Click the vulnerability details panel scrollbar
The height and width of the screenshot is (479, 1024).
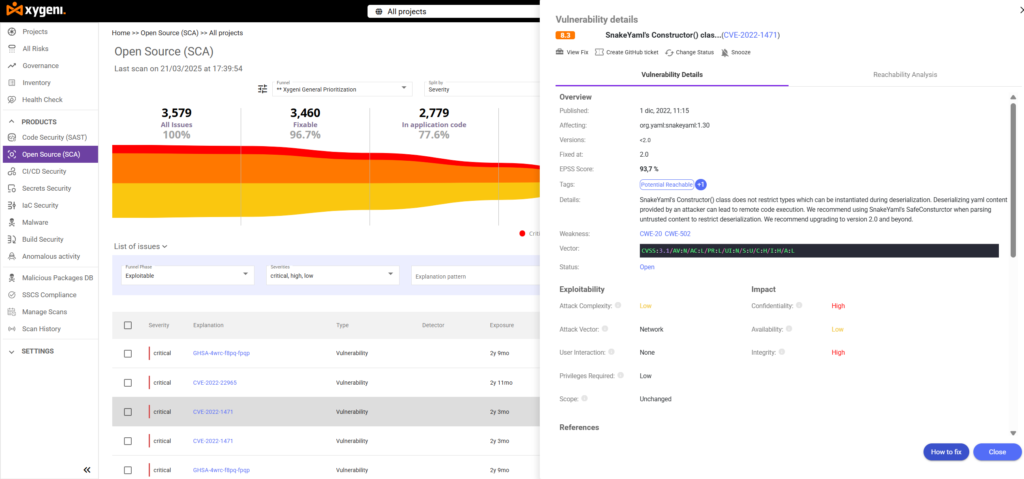tap(1013, 180)
